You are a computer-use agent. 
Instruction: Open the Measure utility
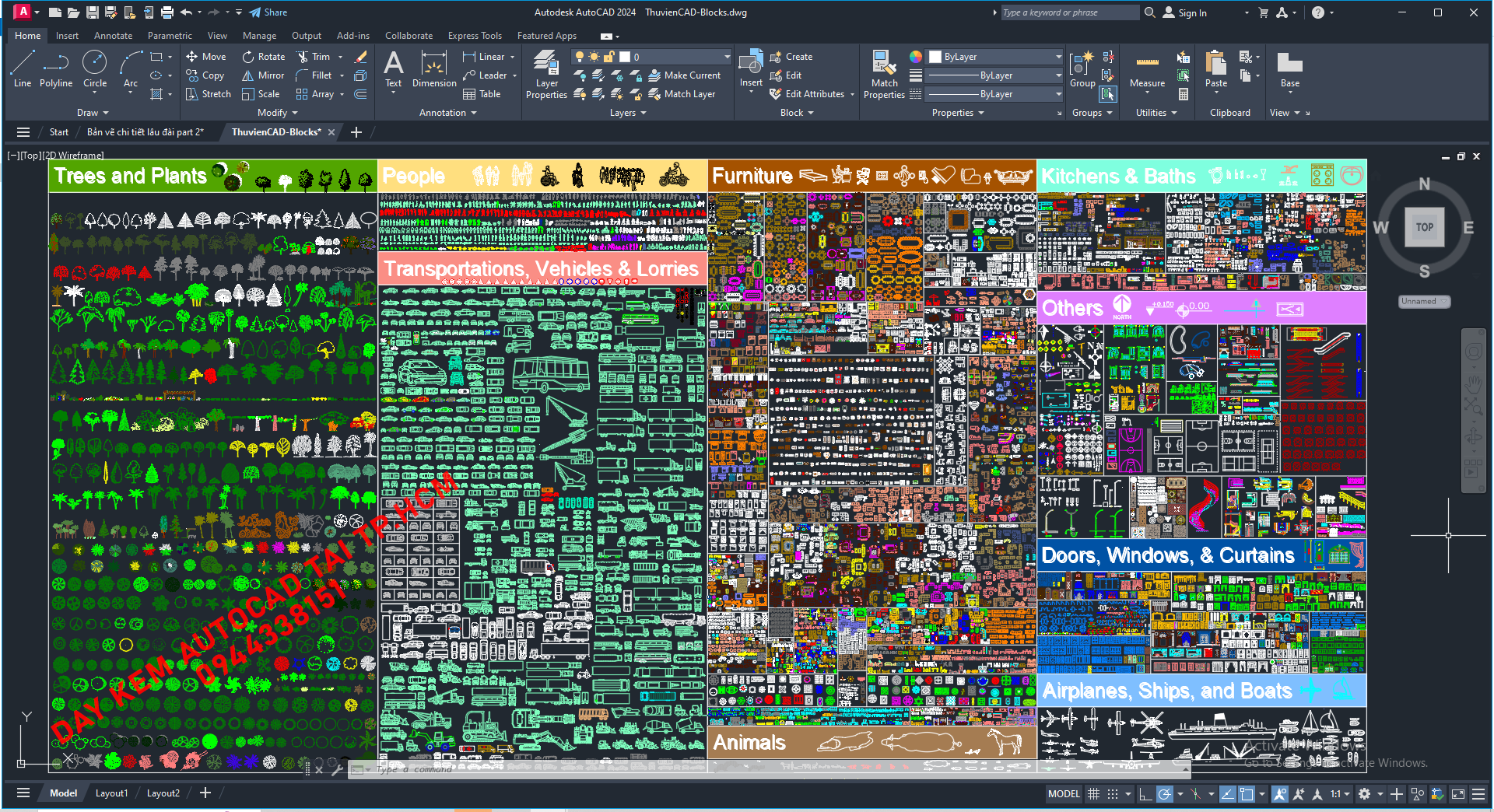[1147, 69]
